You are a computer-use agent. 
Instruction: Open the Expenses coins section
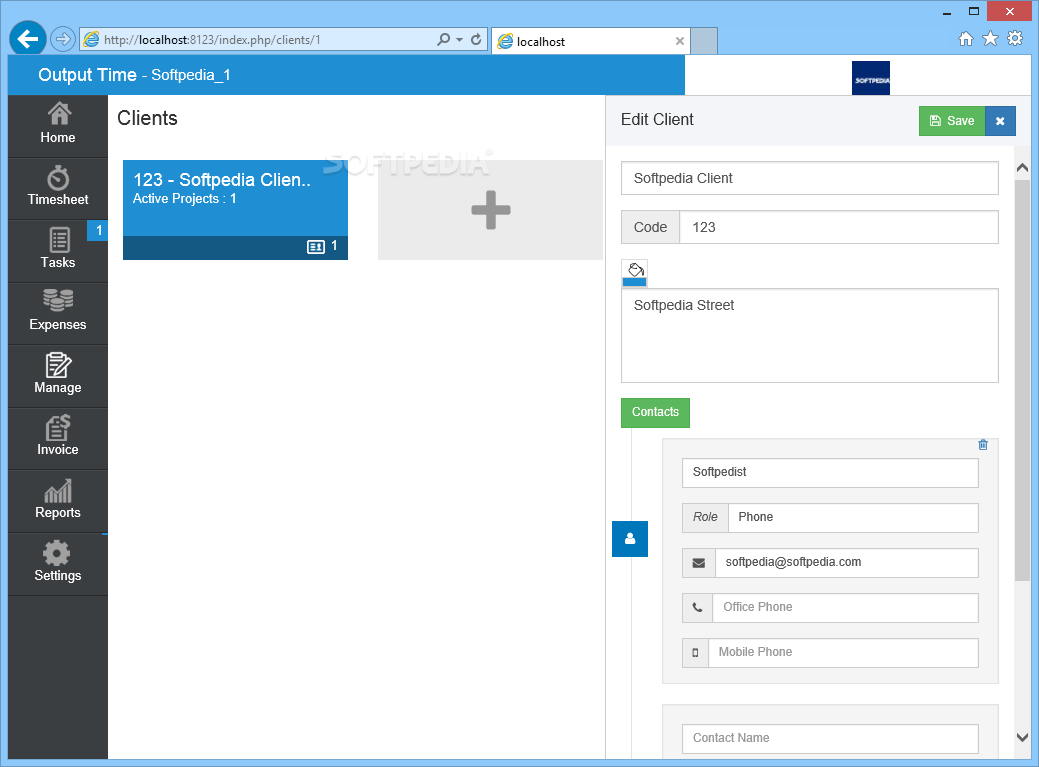(x=58, y=313)
